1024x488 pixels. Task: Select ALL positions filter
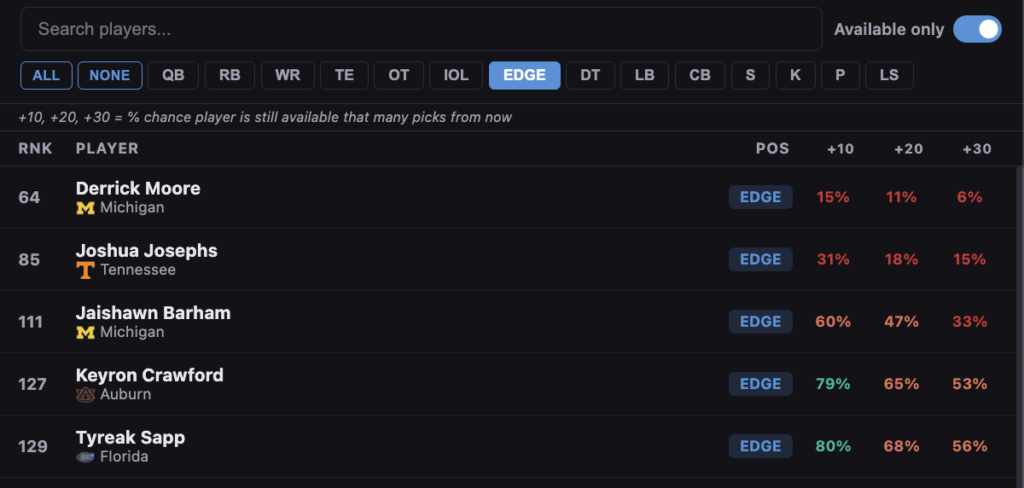click(x=46, y=75)
